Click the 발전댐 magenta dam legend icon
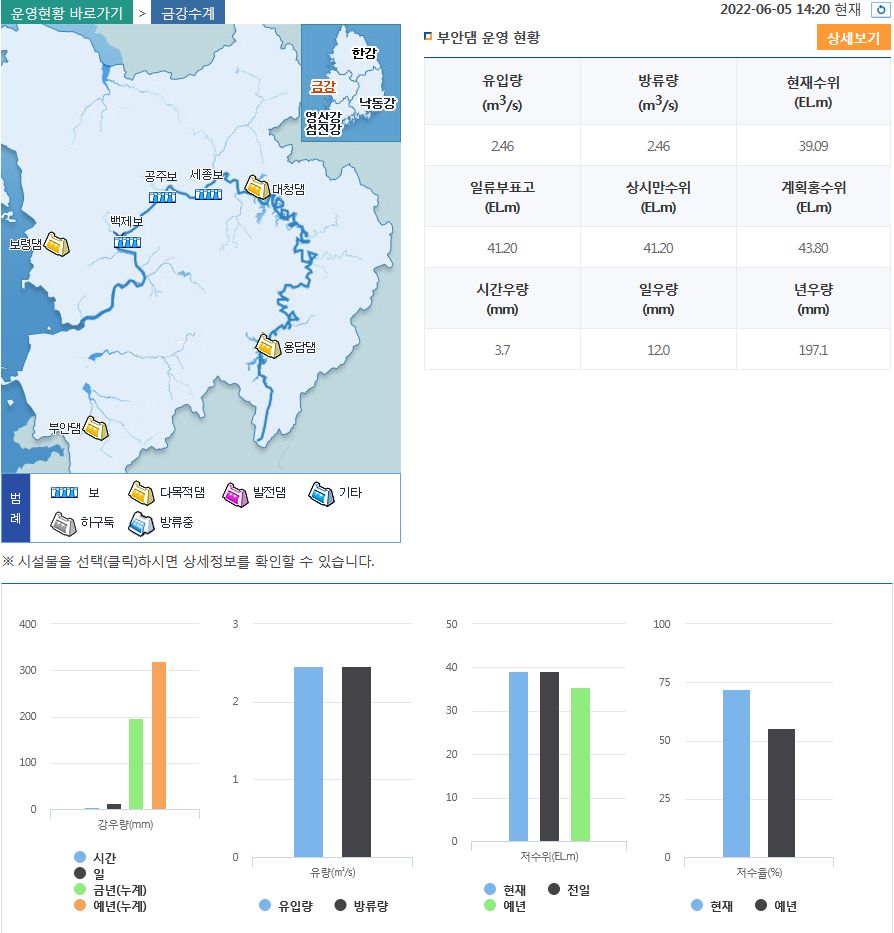The image size is (894, 933). click(235, 495)
